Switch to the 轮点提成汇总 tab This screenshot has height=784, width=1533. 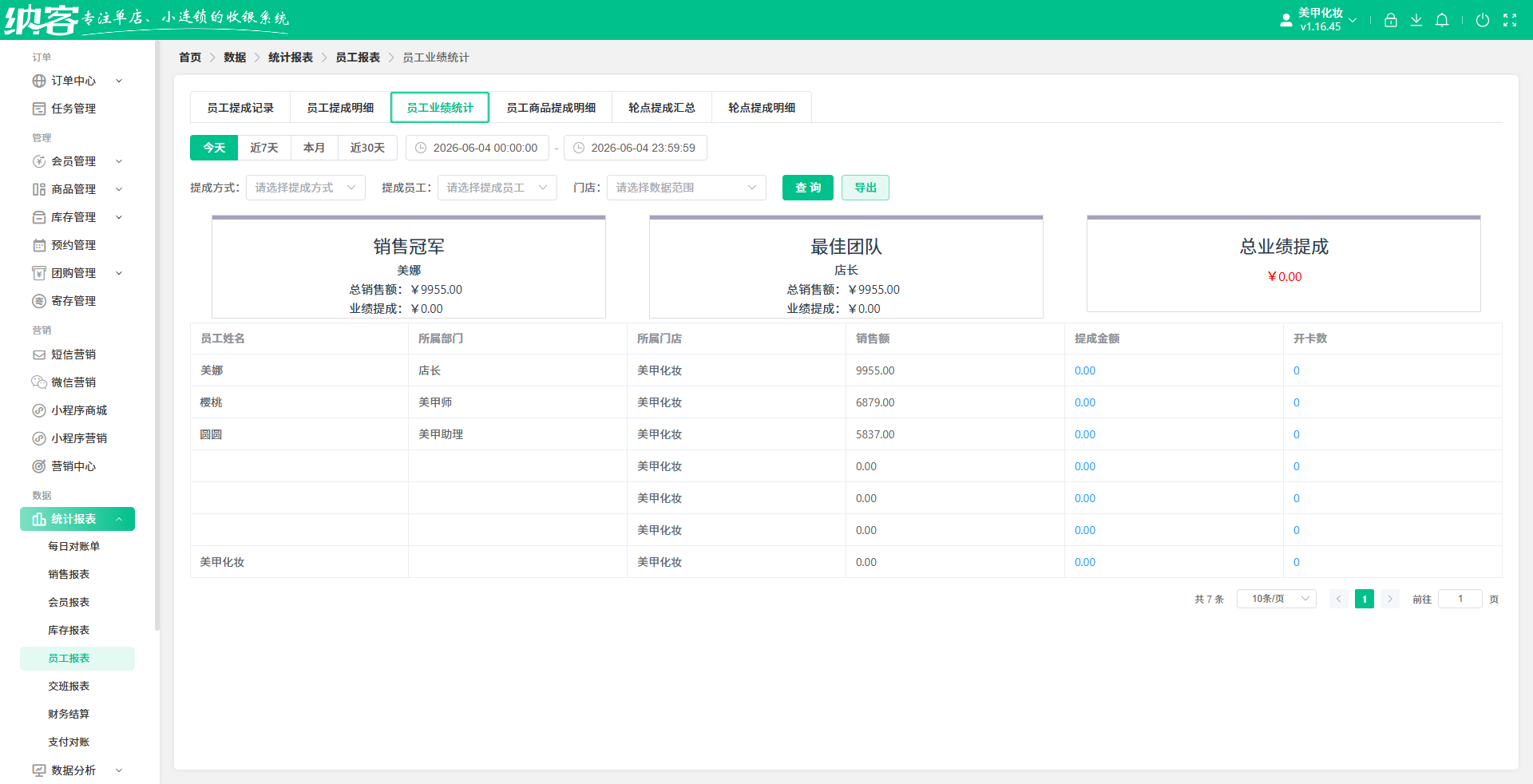click(662, 108)
